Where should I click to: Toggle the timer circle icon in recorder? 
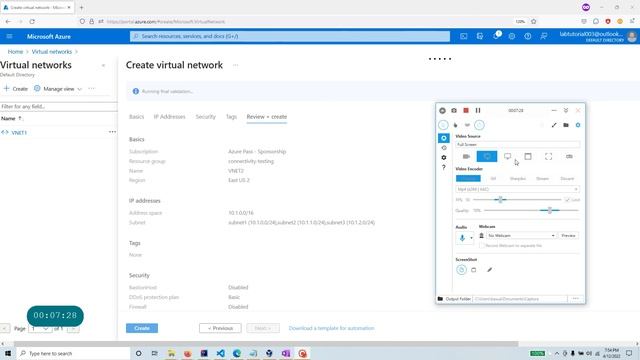tap(480, 125)
